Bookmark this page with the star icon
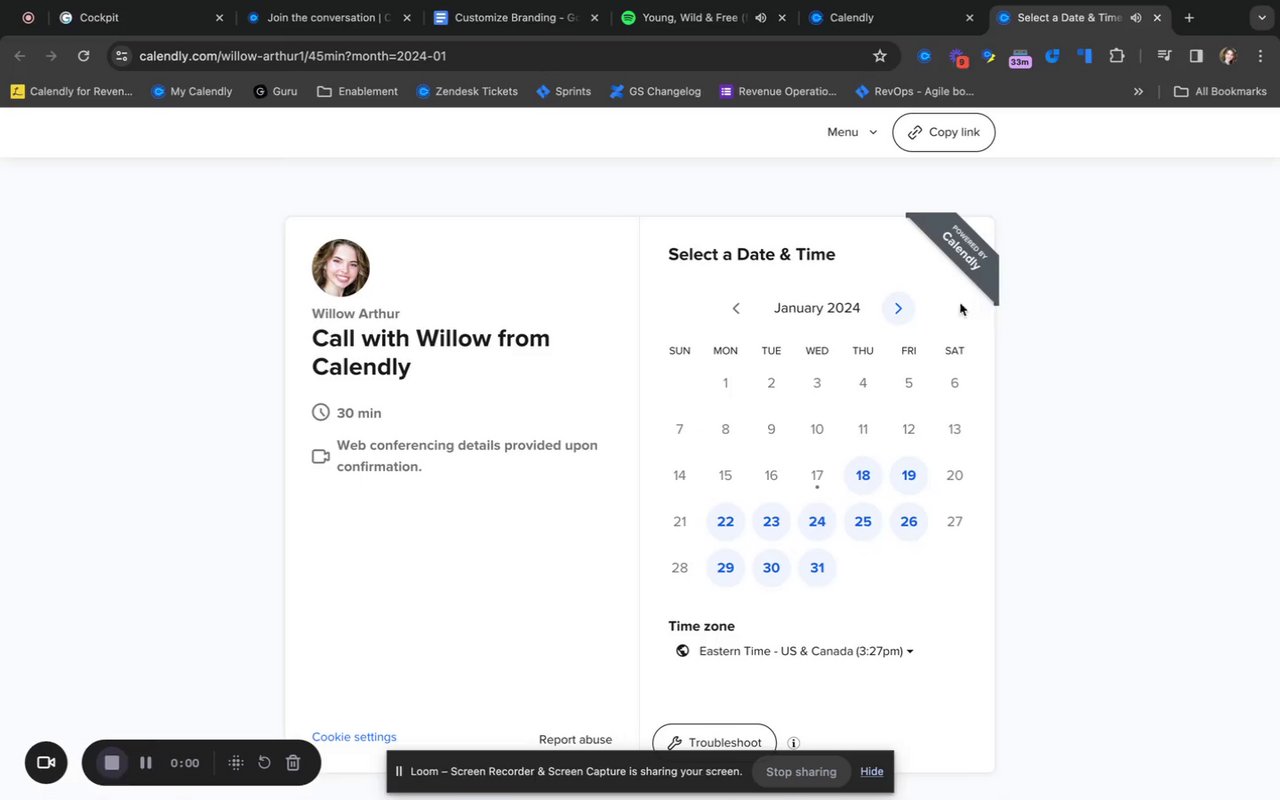This screenshot has height=800, width=1280. pos(880,56)
